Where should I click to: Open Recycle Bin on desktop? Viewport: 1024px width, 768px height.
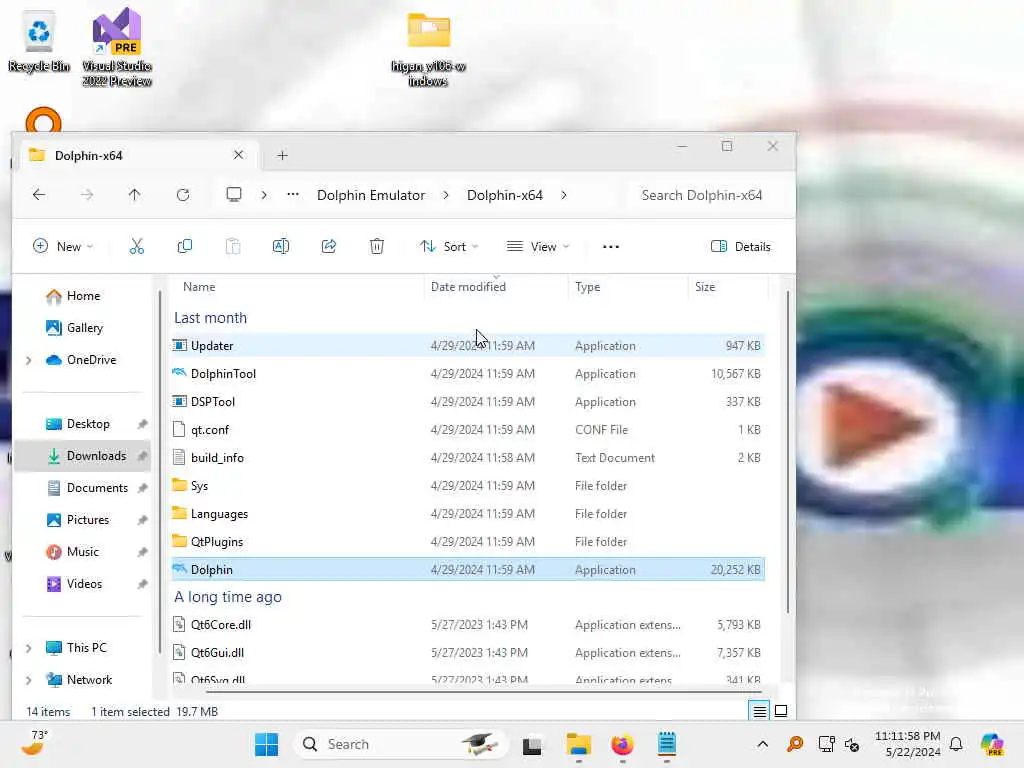(39, 42)
